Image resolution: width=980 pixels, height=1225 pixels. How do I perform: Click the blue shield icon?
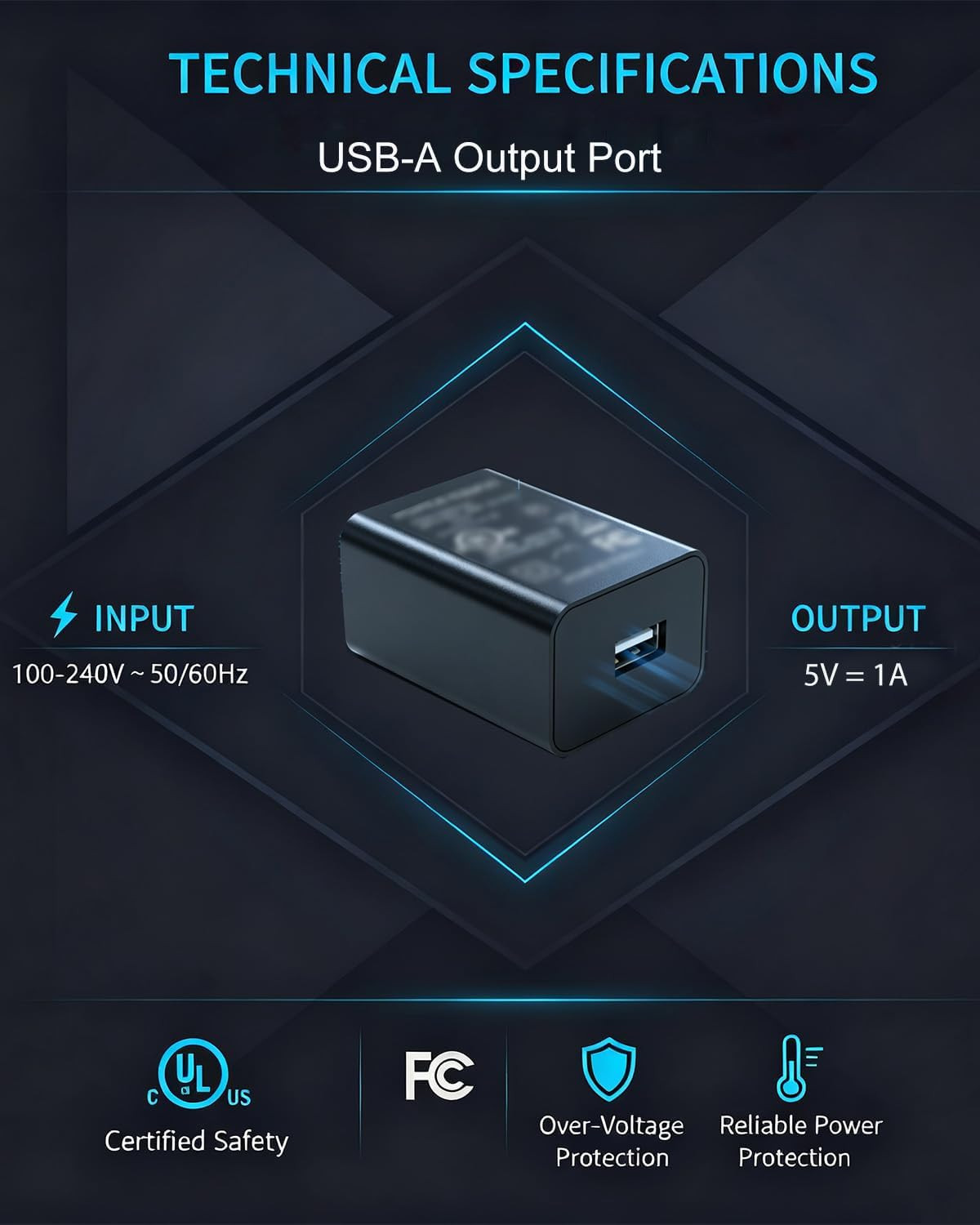coord(608,1070)
